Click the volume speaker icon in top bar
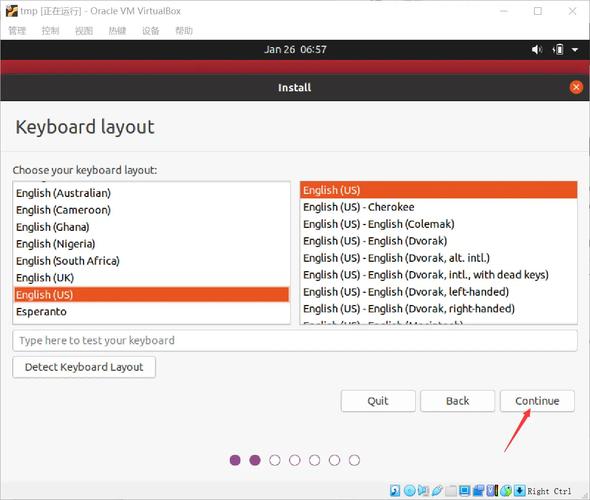 coord(537,49)
